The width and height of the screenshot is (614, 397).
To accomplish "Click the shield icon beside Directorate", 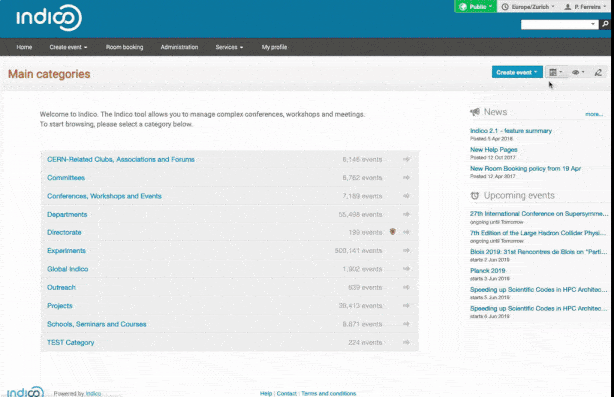I will click(393, 232).
